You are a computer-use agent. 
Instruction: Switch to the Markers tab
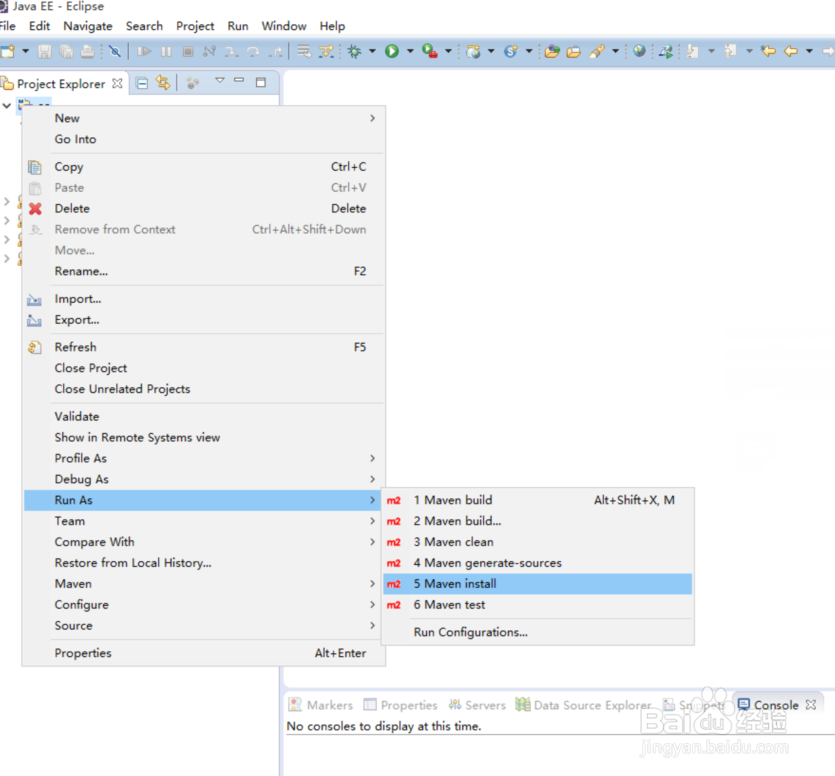pyautogui.click(x=321, y=705)
